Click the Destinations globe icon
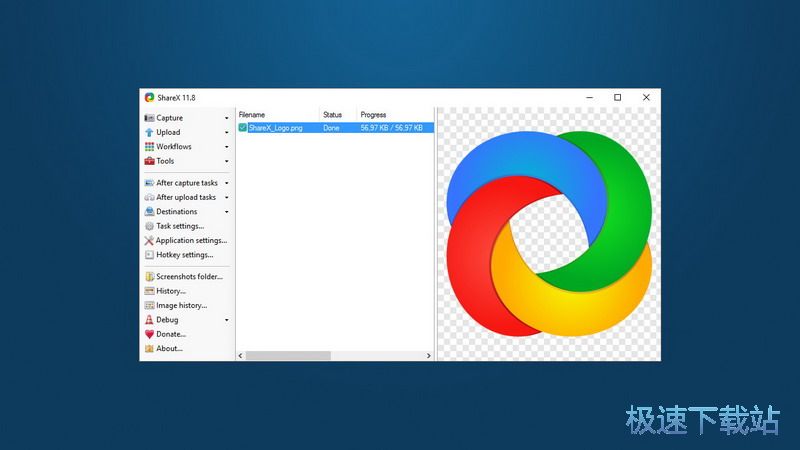This screenshot has width=800, height=450. click(x=149, y=212)
